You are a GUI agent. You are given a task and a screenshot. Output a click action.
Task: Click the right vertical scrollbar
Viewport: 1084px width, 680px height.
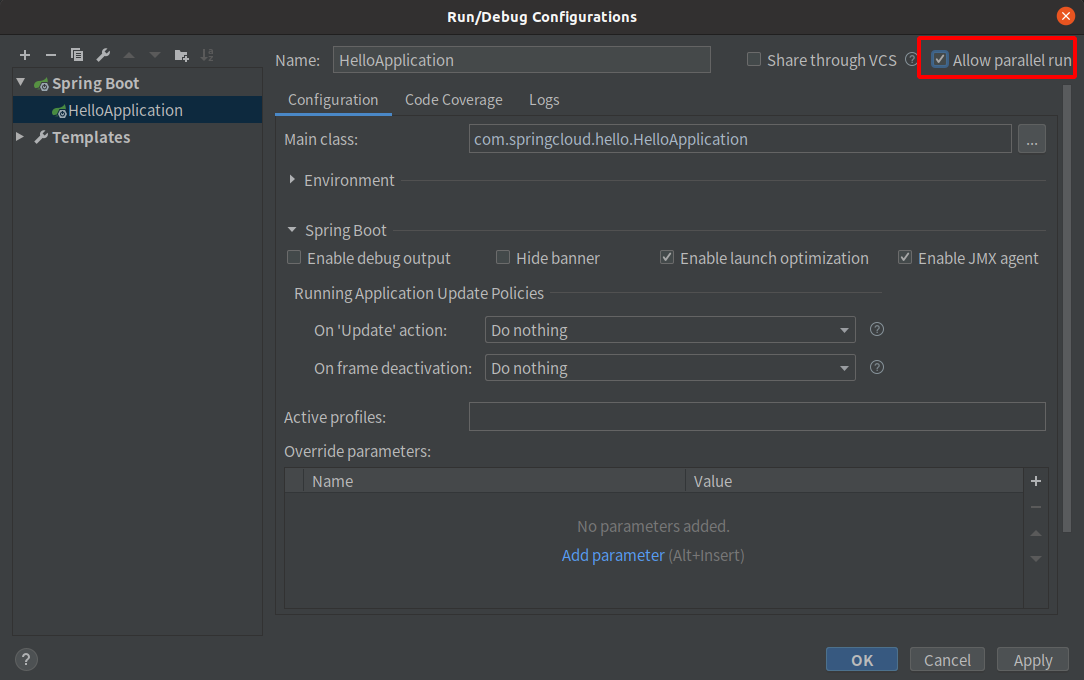click(1067, 308)
